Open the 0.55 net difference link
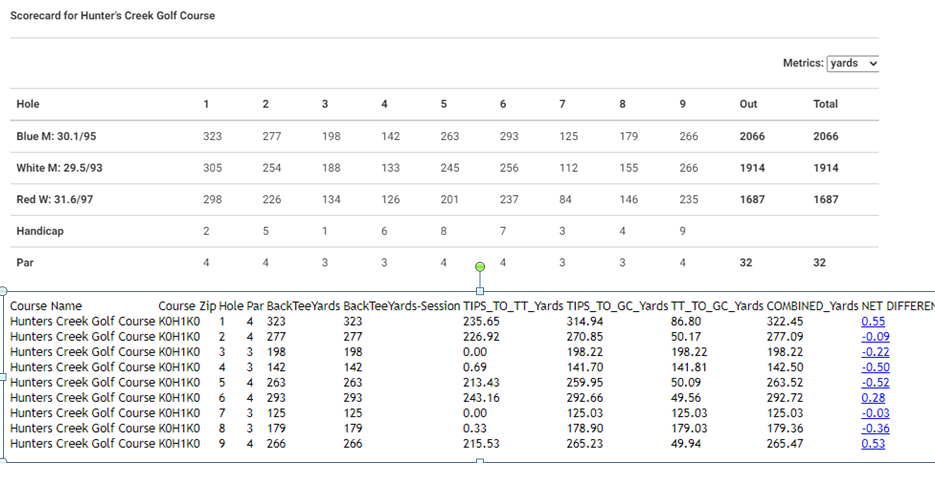 [x=873, y=321]
